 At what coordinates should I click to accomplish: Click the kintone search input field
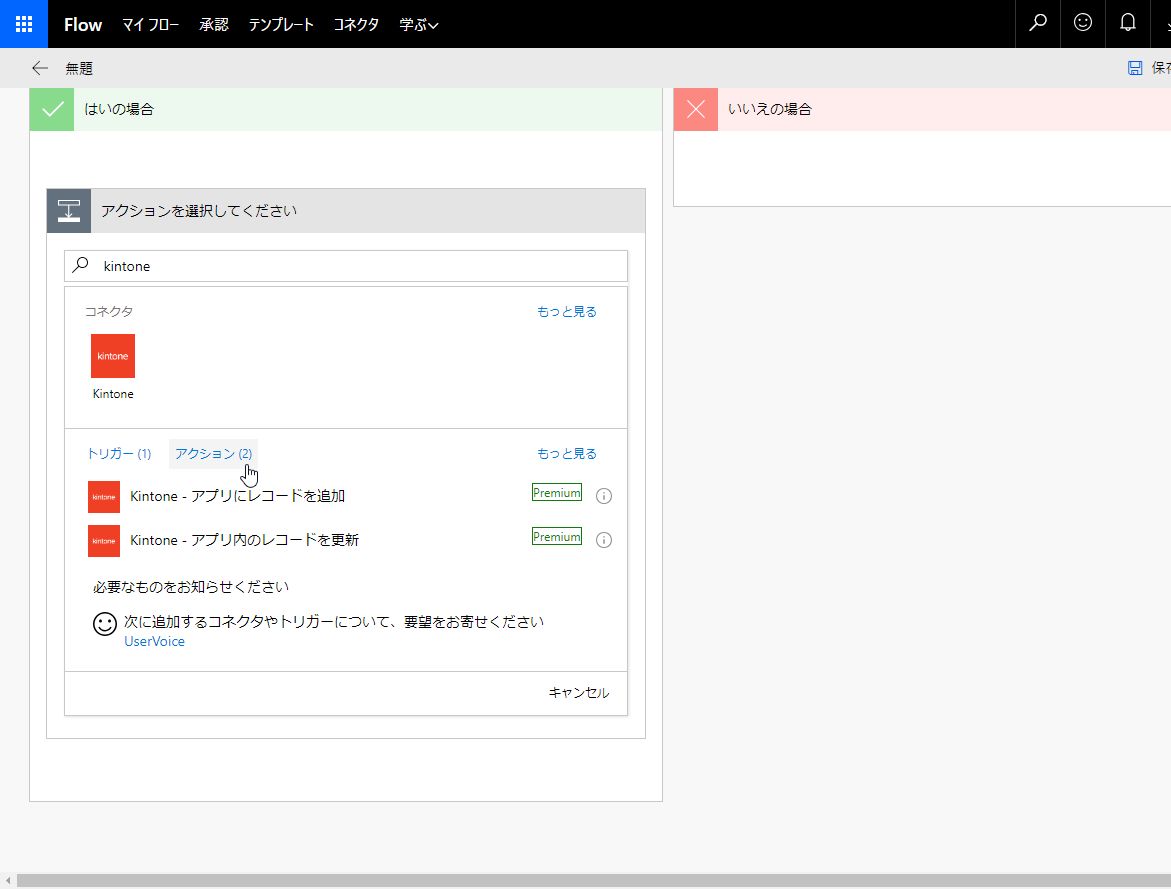346,266
